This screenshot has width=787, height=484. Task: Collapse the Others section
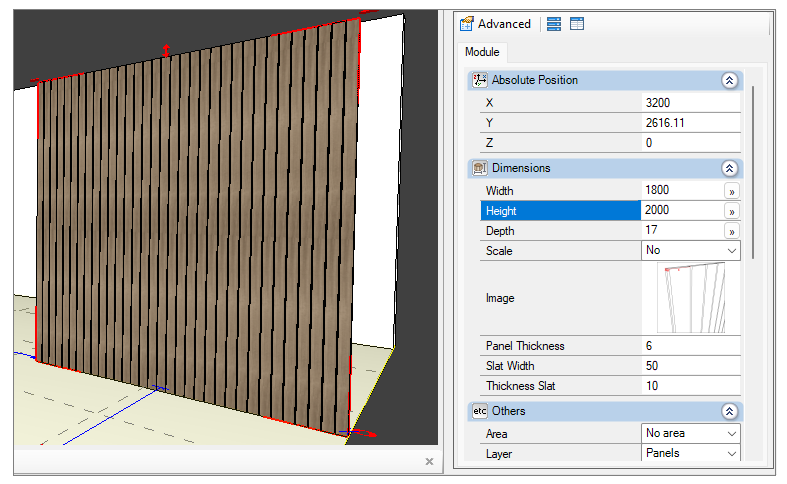[x=729, y=412]
